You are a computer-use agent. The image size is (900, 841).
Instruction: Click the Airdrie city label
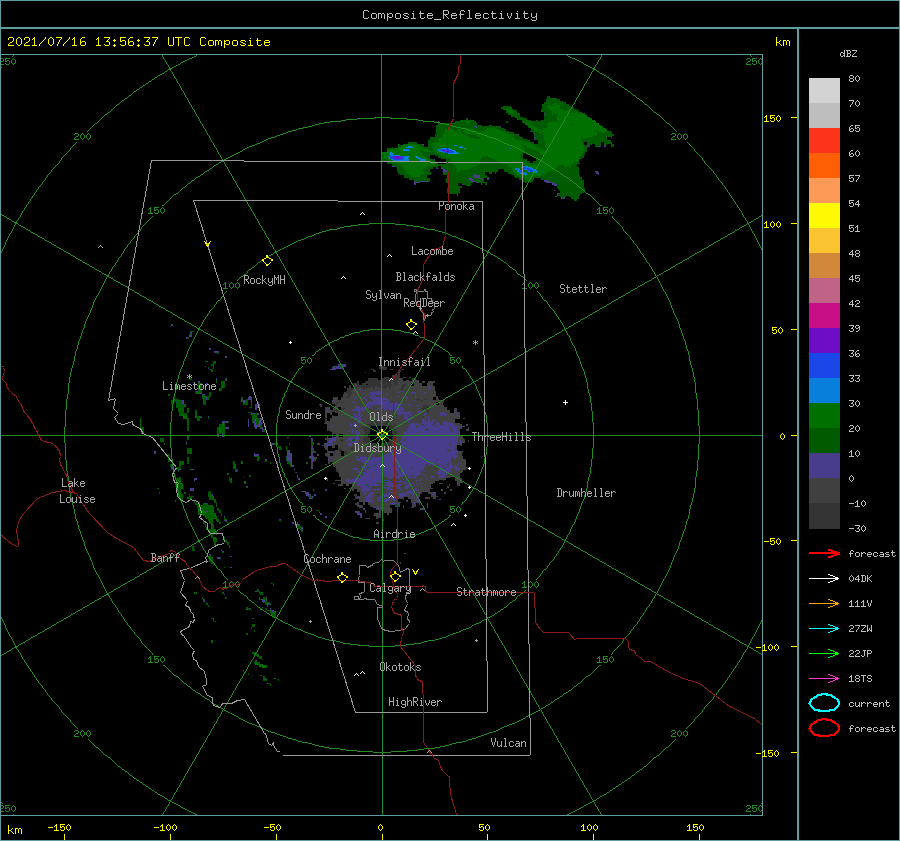pos(394,534)
